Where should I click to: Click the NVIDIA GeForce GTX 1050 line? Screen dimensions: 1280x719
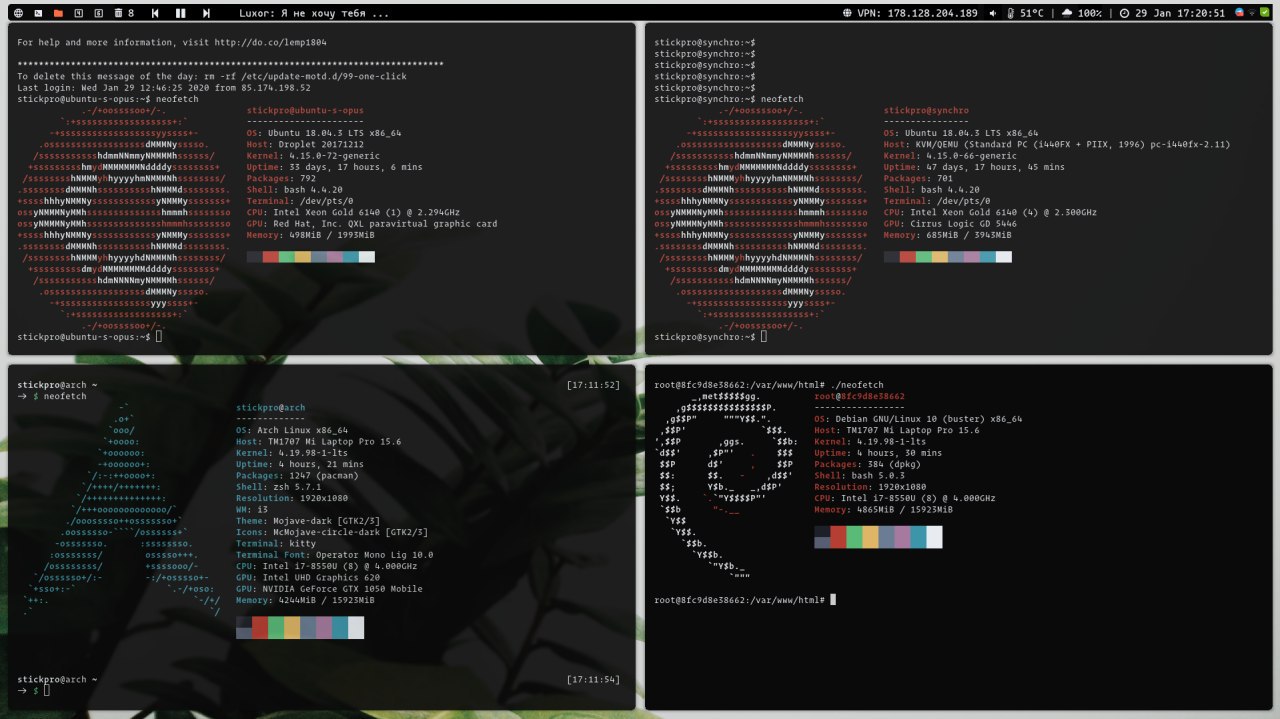coord(329,589)
